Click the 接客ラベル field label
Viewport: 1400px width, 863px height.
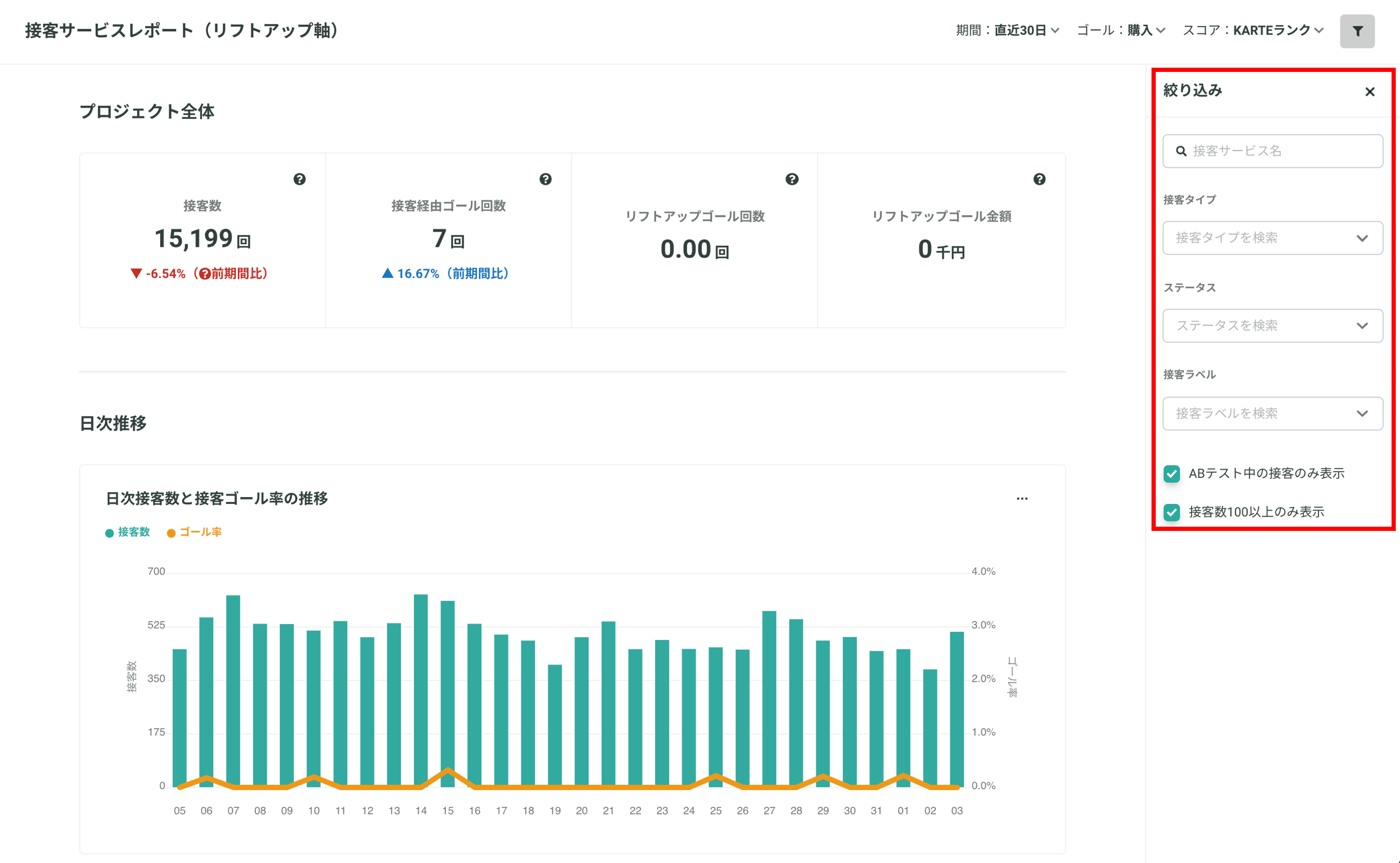[1190, 374]
